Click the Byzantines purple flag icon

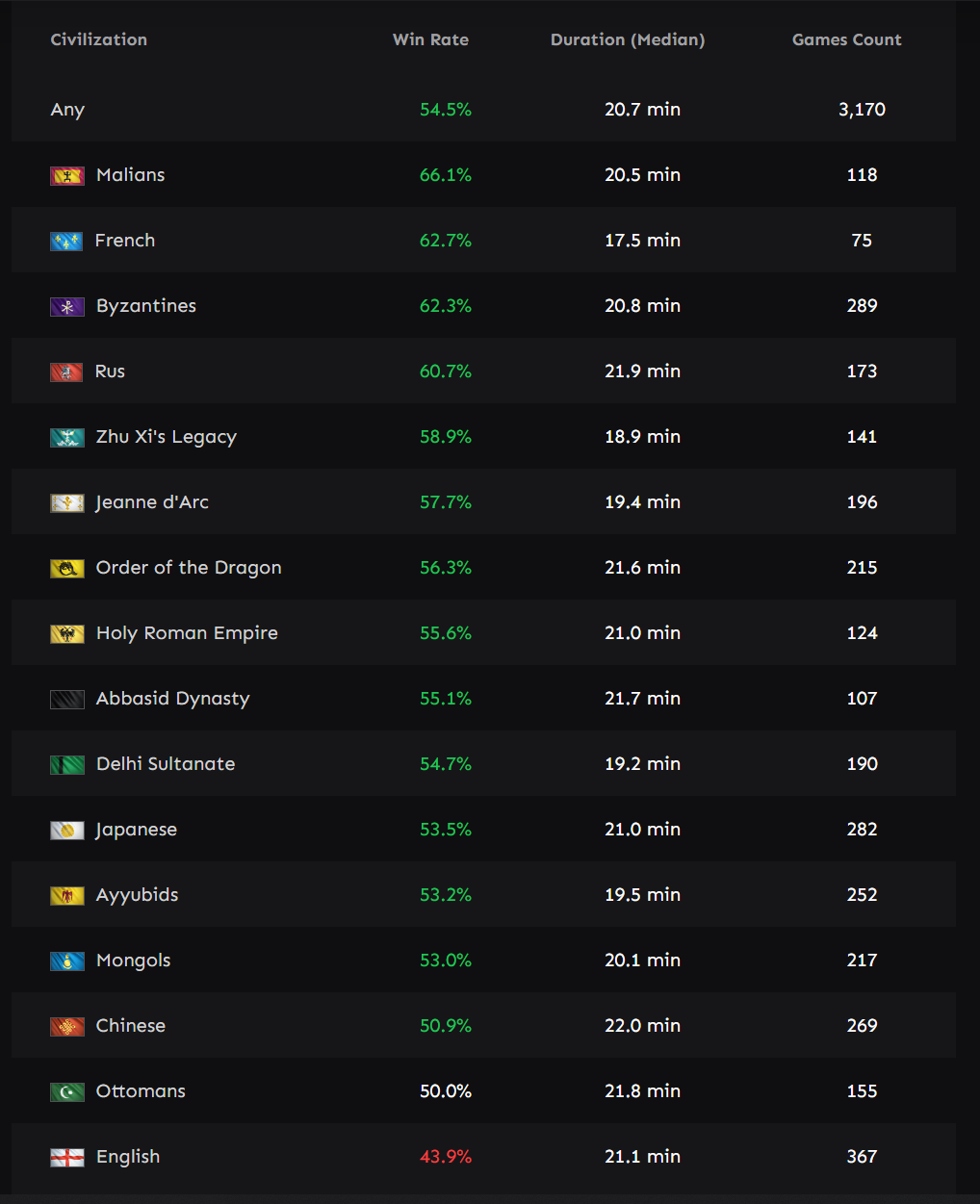(x=66, y=306)
